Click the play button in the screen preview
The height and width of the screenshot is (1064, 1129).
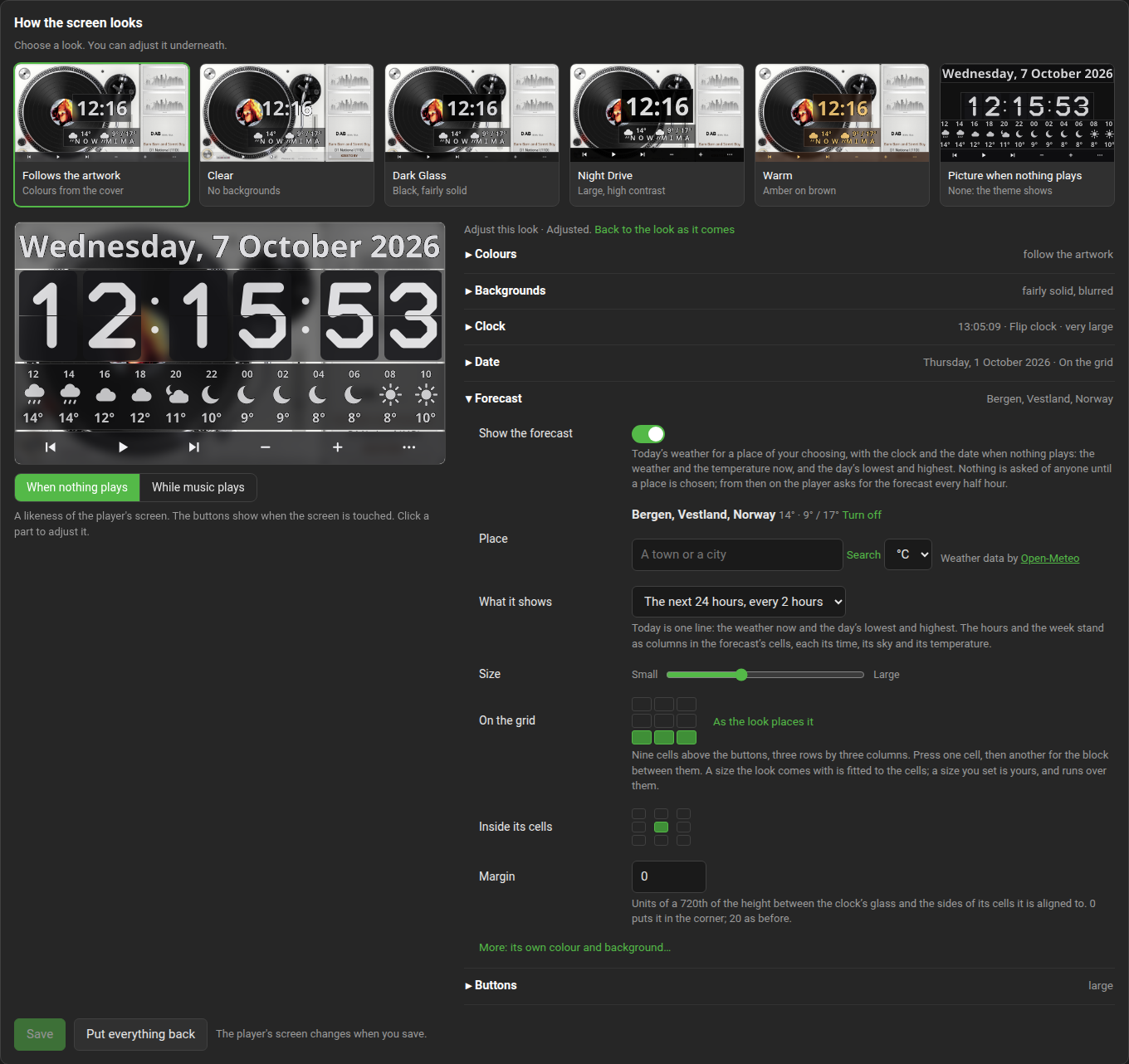(123, 447)
